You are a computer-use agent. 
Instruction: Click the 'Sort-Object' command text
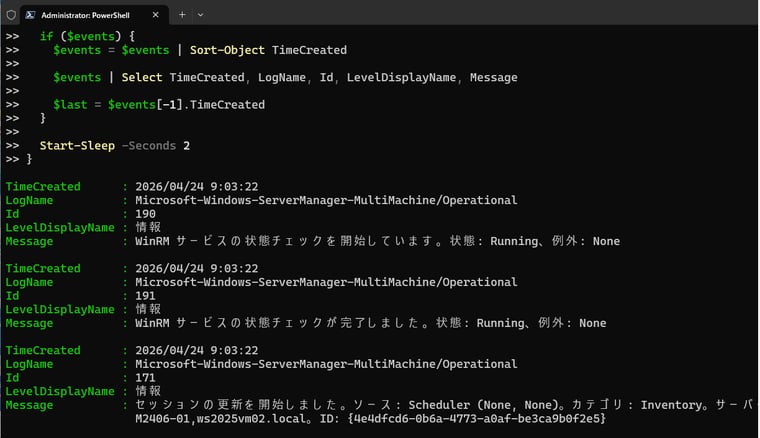(227, 50)
